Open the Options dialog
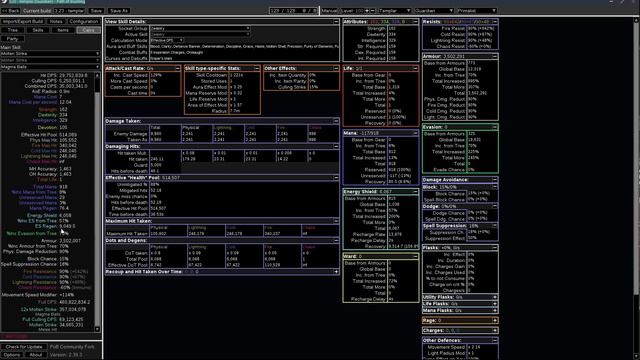The image size is (640, 360). point(12,355)
